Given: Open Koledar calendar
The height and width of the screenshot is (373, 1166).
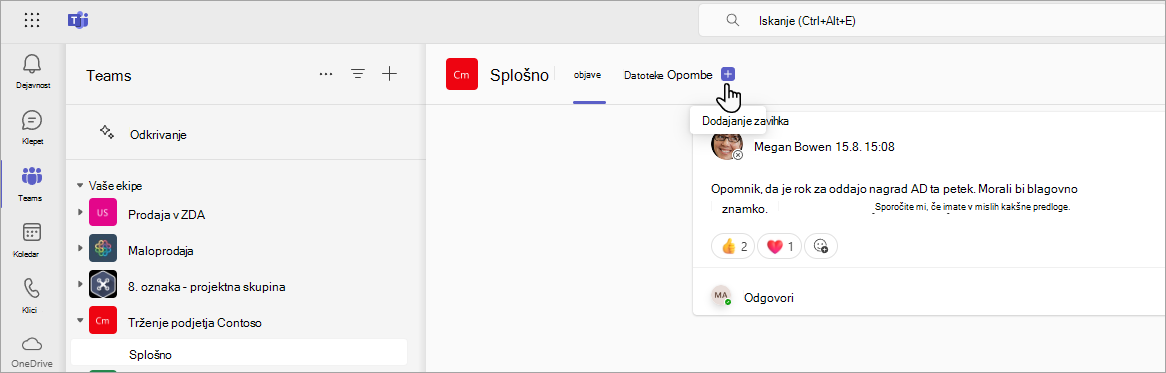Looking at the screenshot, I should point(32,239).
